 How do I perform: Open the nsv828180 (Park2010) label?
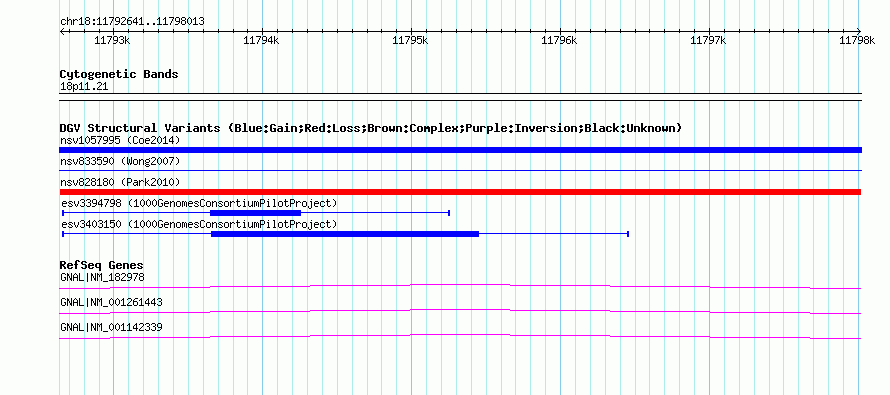click(120, 183)
